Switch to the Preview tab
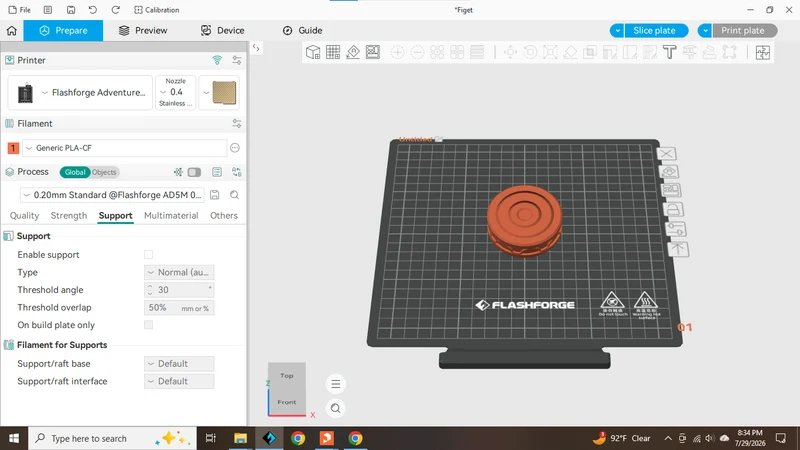Viewport: 800px width, 450px height. [x=143, y=31]
